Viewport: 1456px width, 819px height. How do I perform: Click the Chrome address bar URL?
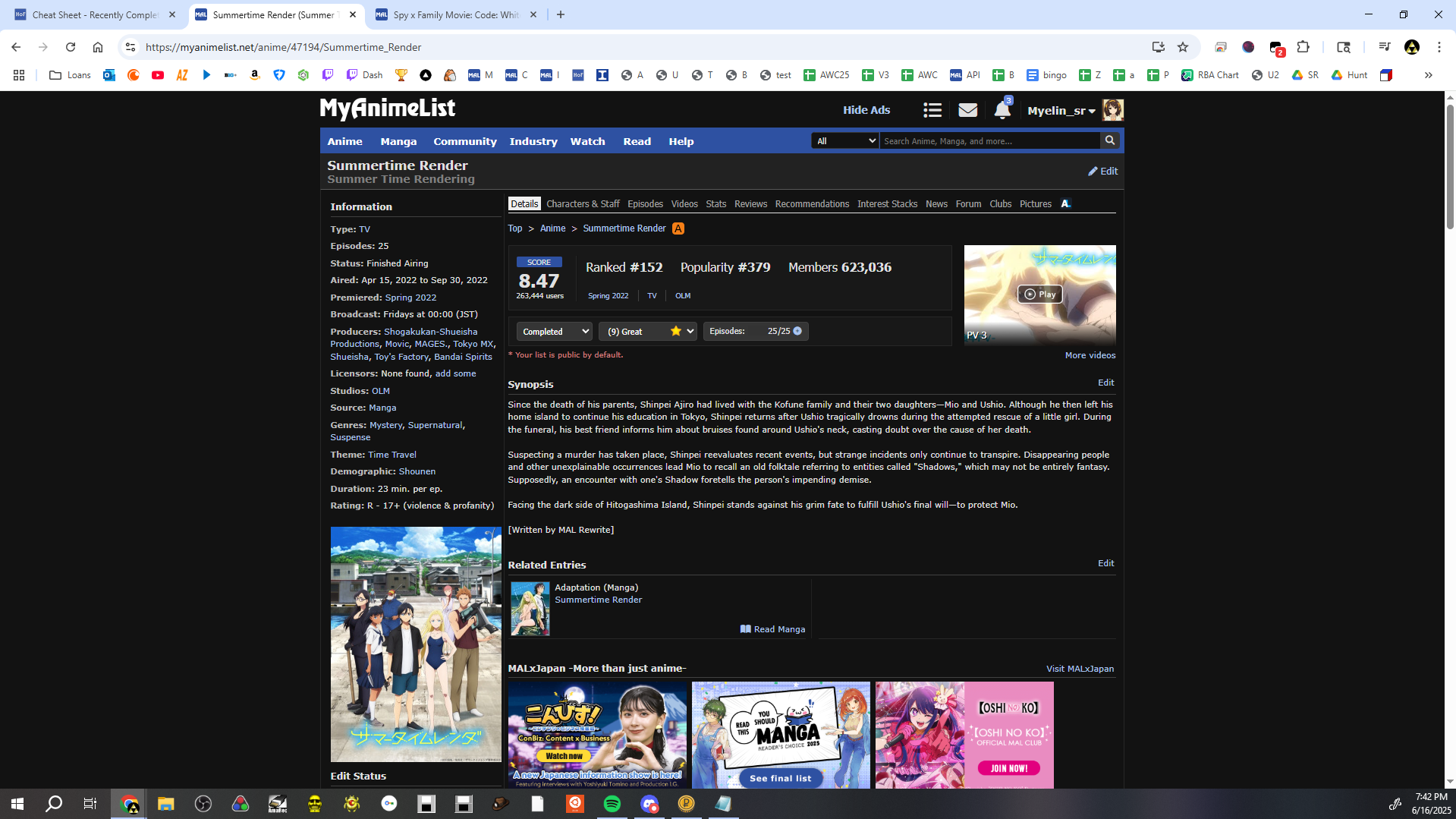click(x=283, y=47)
